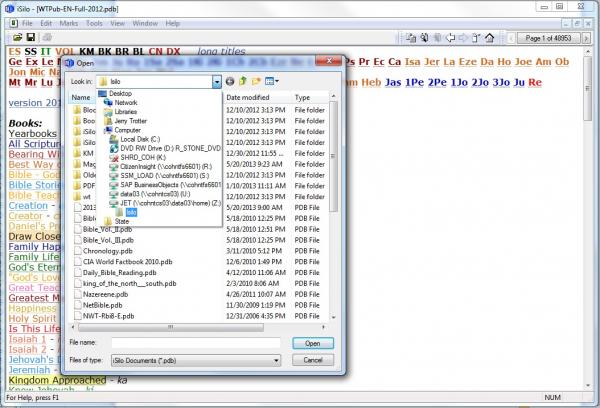Click the File name input field
The width and height of the screenshot is (600, 408).
pyautogui.click(x=194, y=343)
